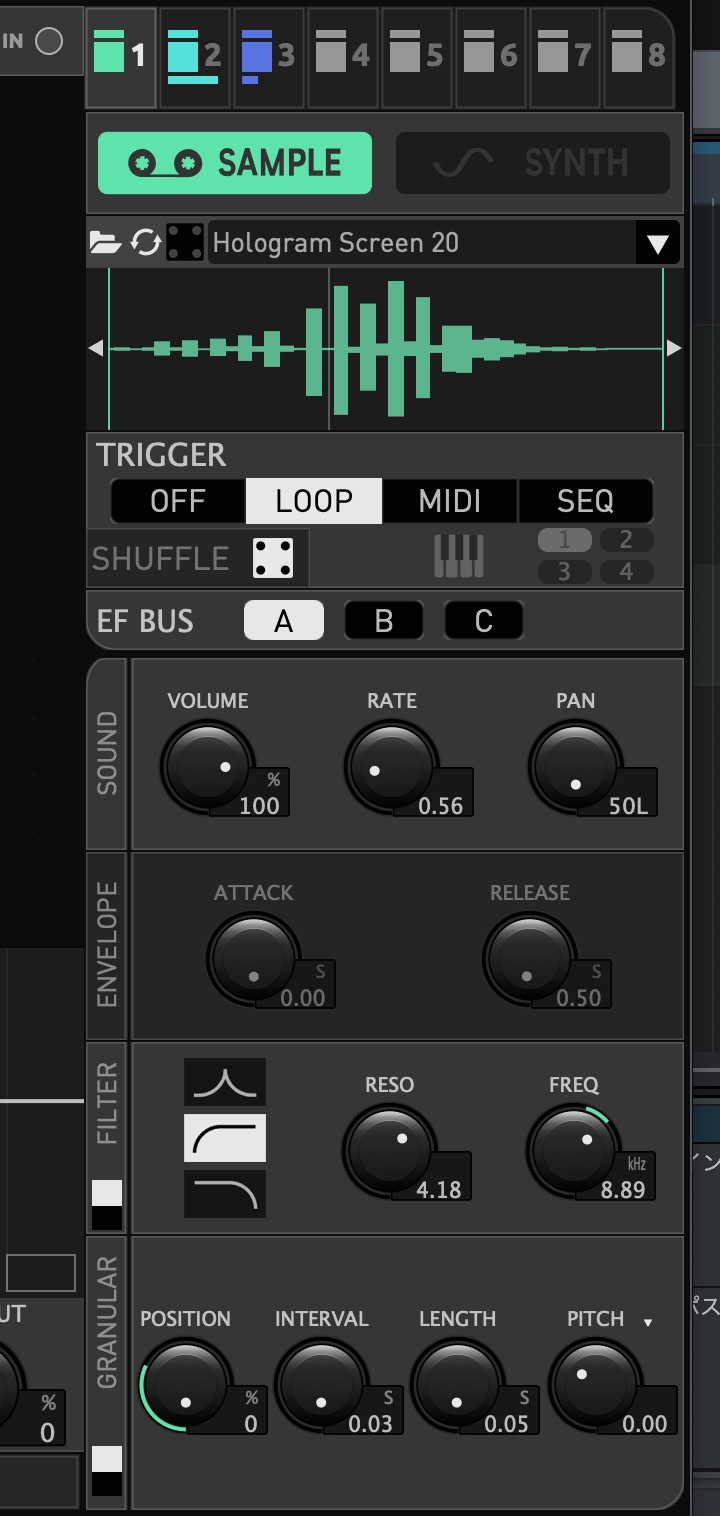Click the sample waveform display

(385, 349)
